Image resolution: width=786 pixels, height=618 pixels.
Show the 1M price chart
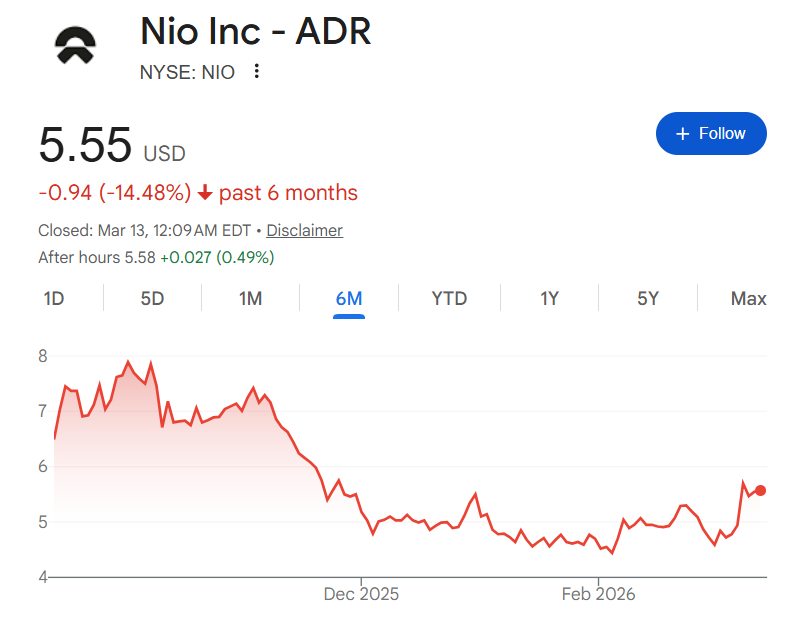coord(250,298)
